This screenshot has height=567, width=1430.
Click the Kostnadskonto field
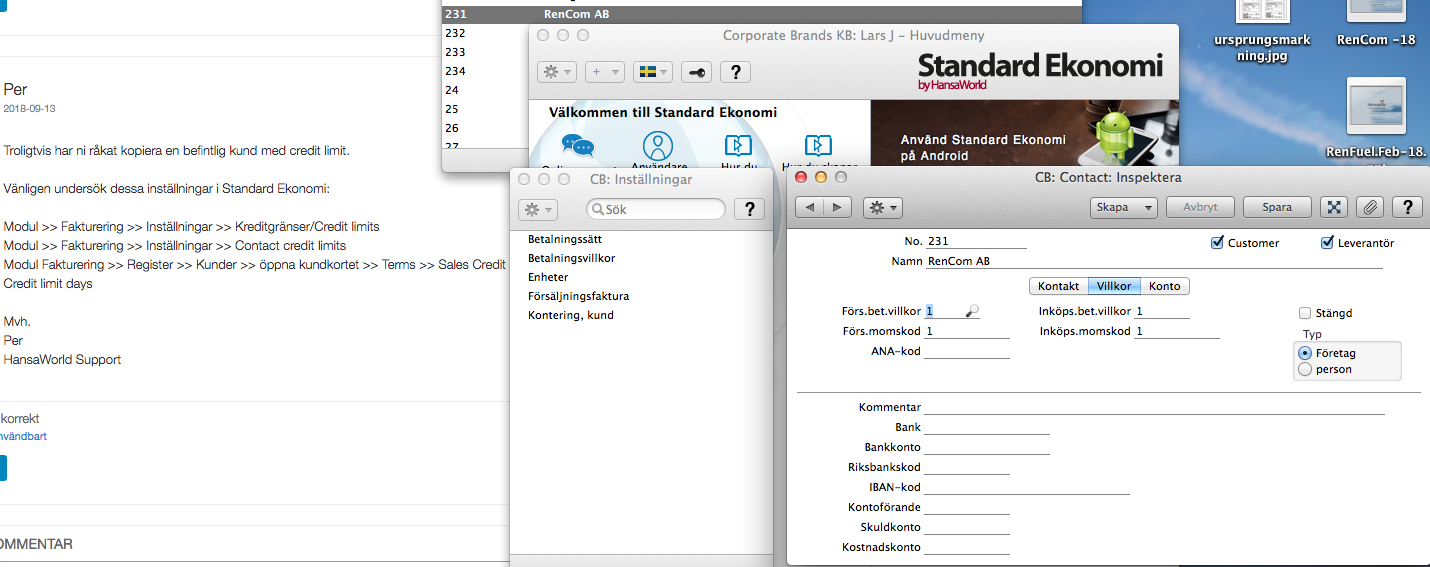click(967, 547)
